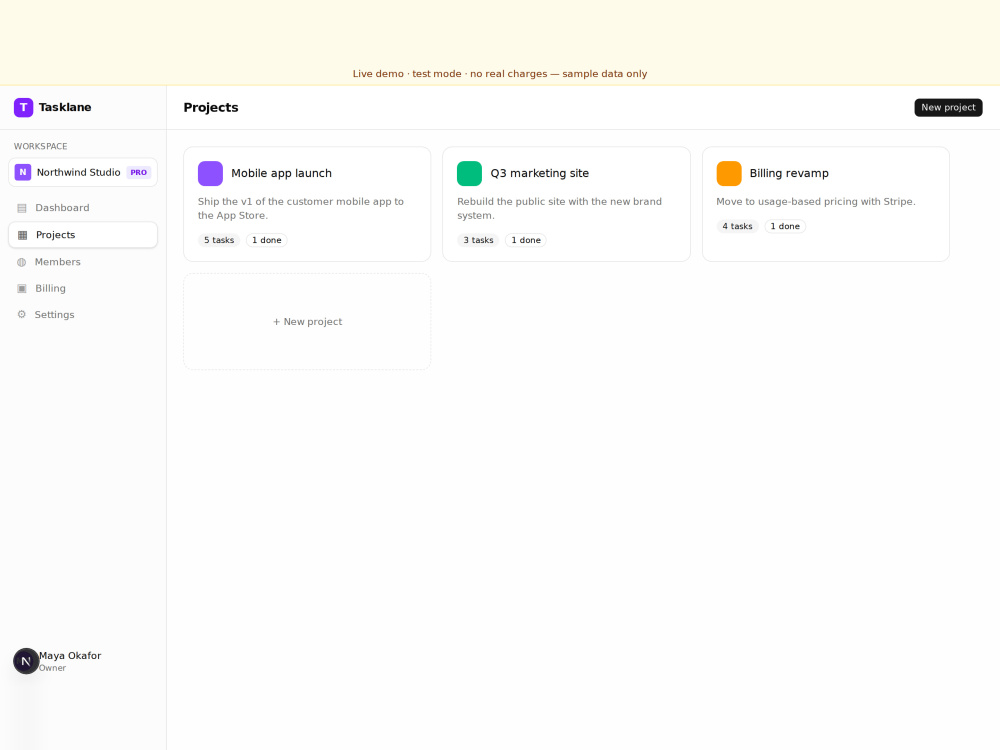Open the Billing page from the sidebar
The height and width of the screenshot is (750, 1000).
pos(83,288)
